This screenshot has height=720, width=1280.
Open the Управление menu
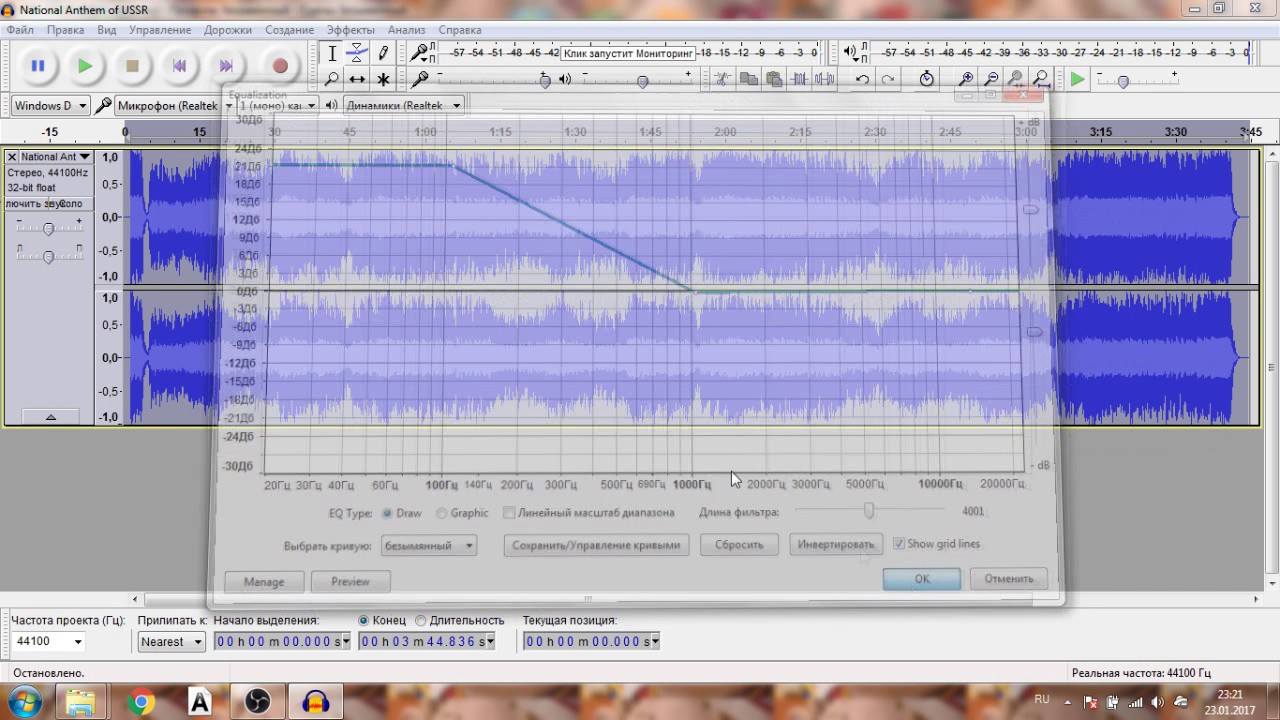160,30
